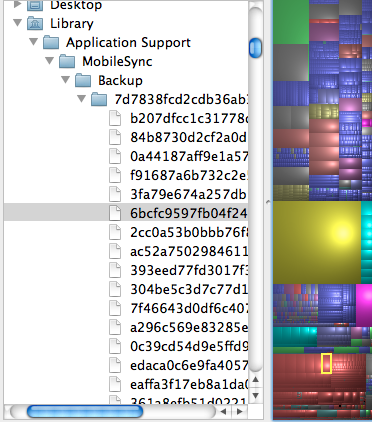Click the file icon for edaca0c6e9fa4057
372x422 pixels.
pos(115,365)
